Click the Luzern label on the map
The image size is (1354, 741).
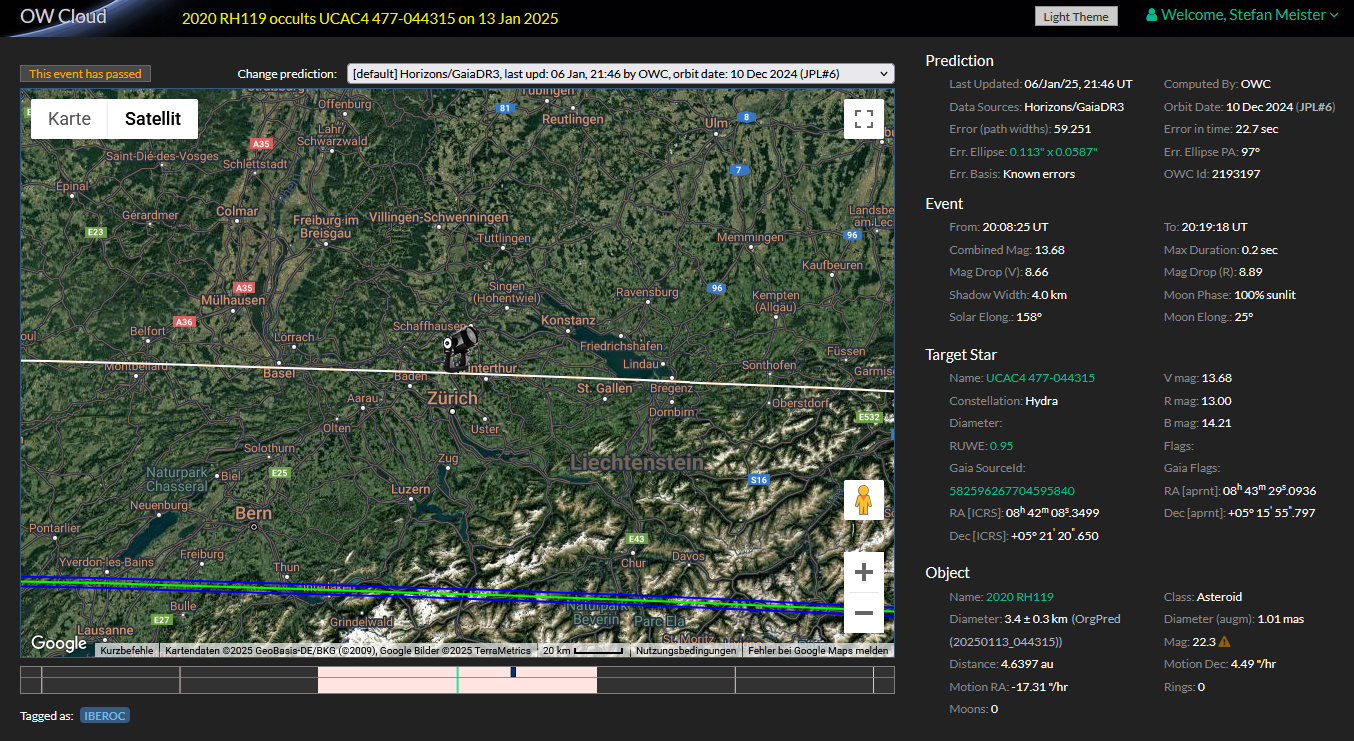click(410, 489)
